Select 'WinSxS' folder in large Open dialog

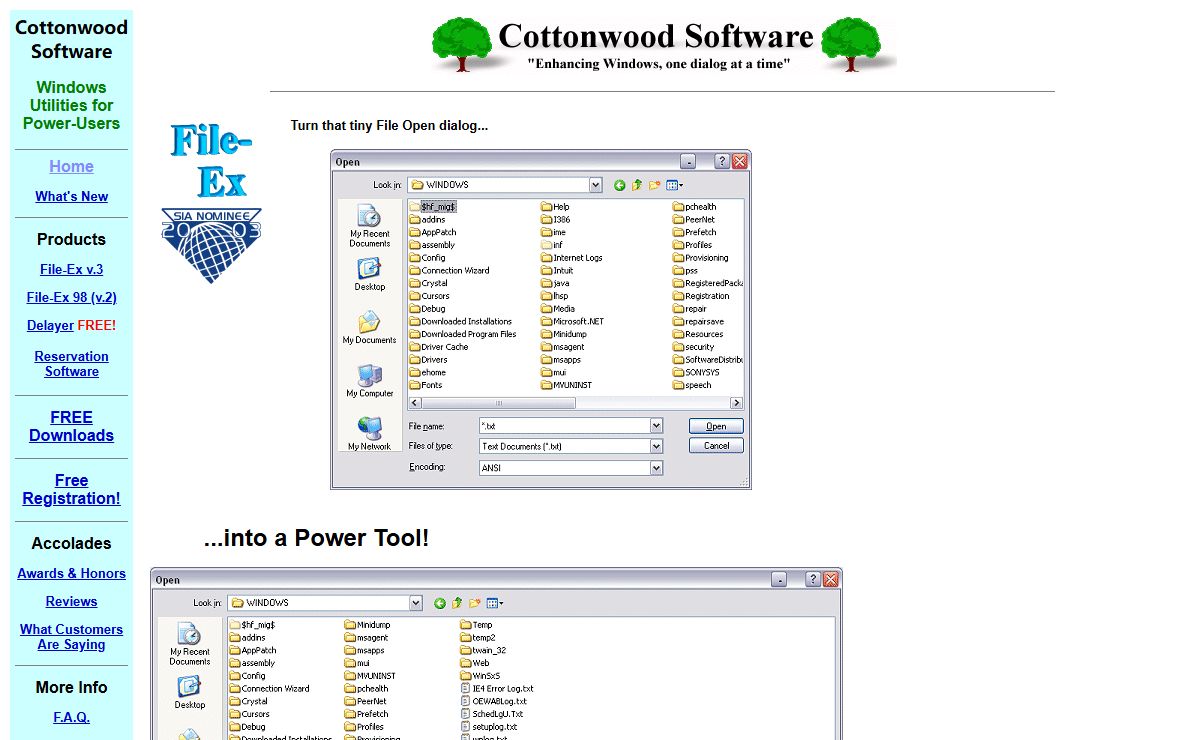click(x=480, y=675)
